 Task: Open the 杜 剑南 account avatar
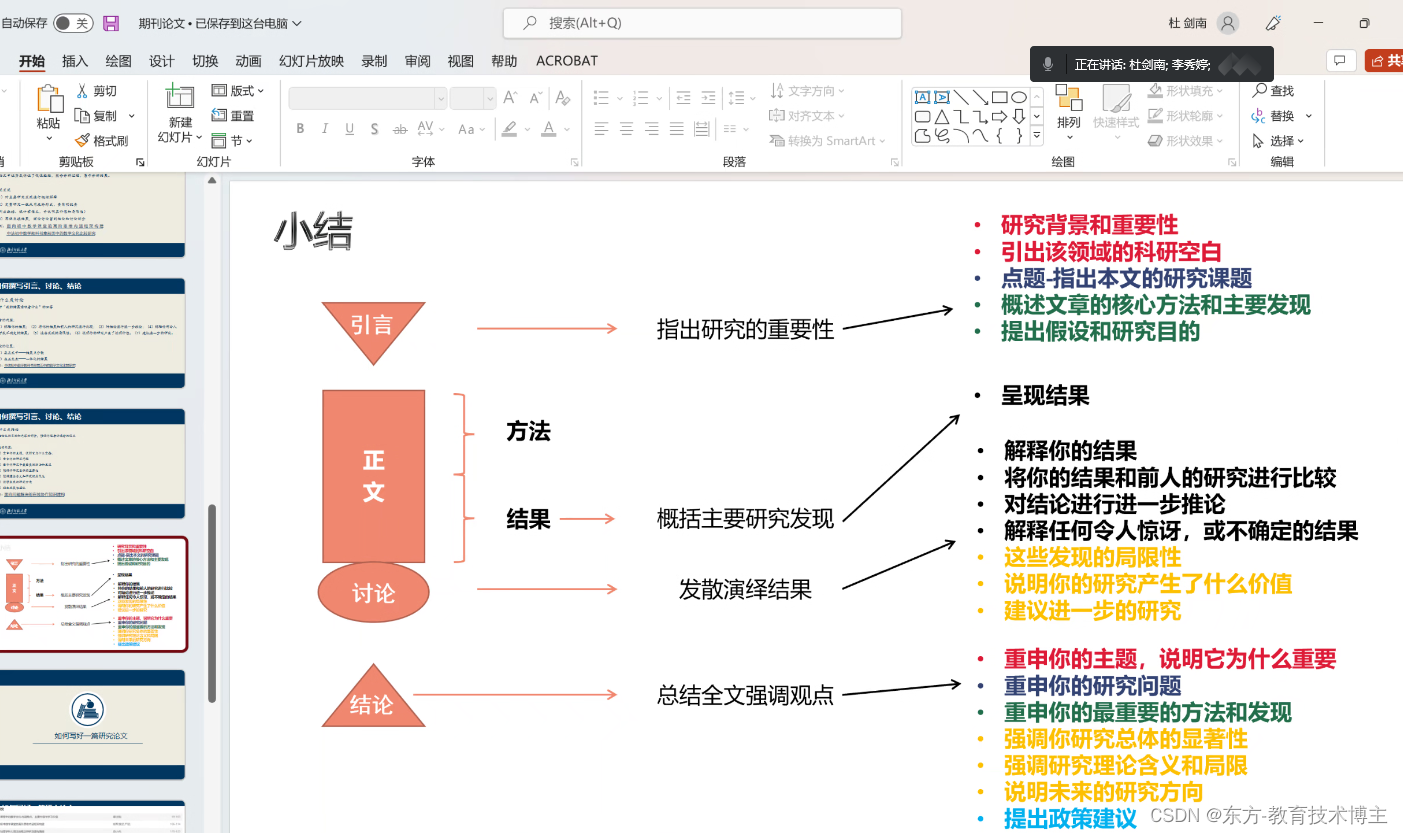[1228, 23]
